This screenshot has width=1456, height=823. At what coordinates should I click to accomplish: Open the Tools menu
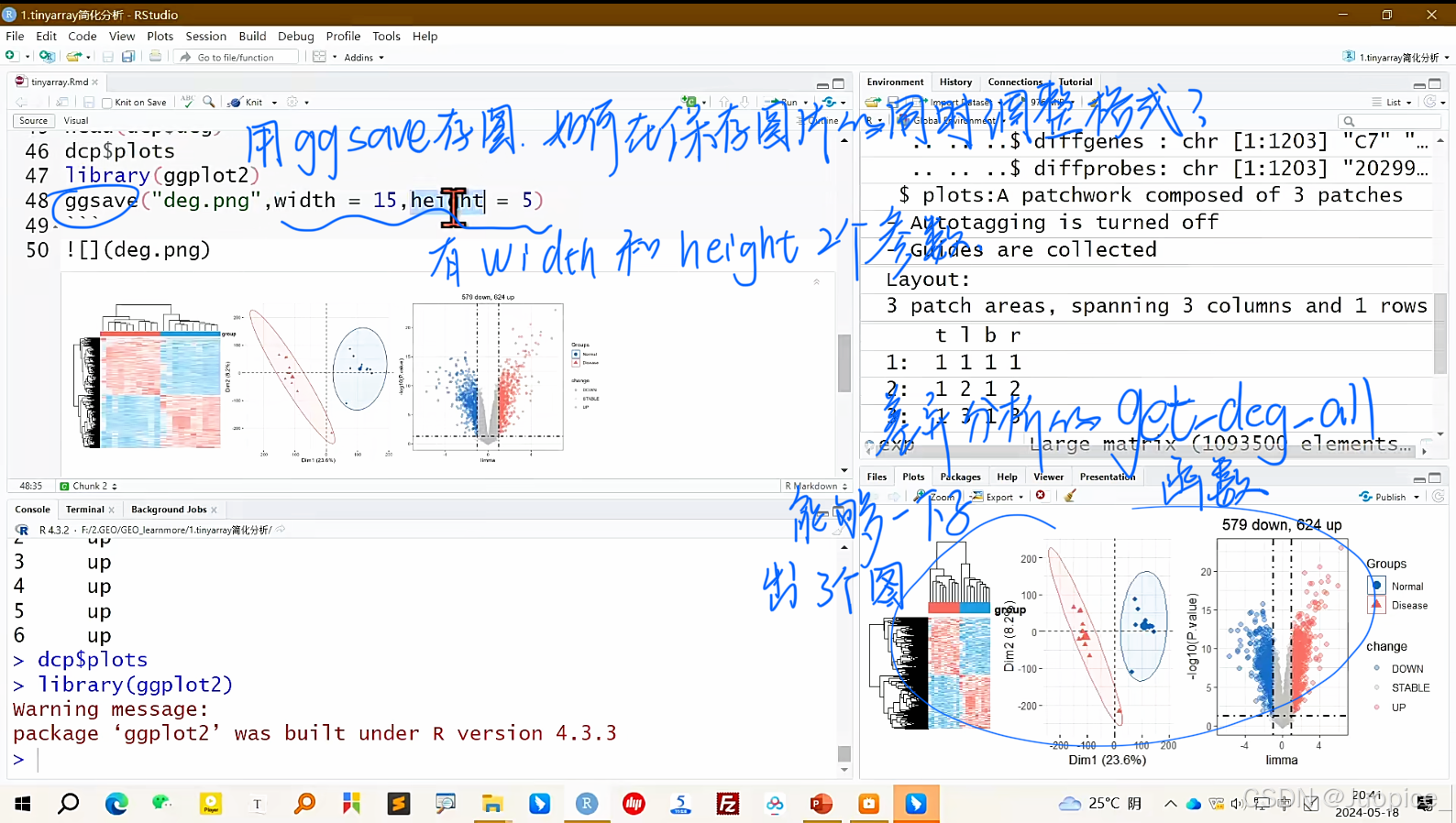(386, 36)
